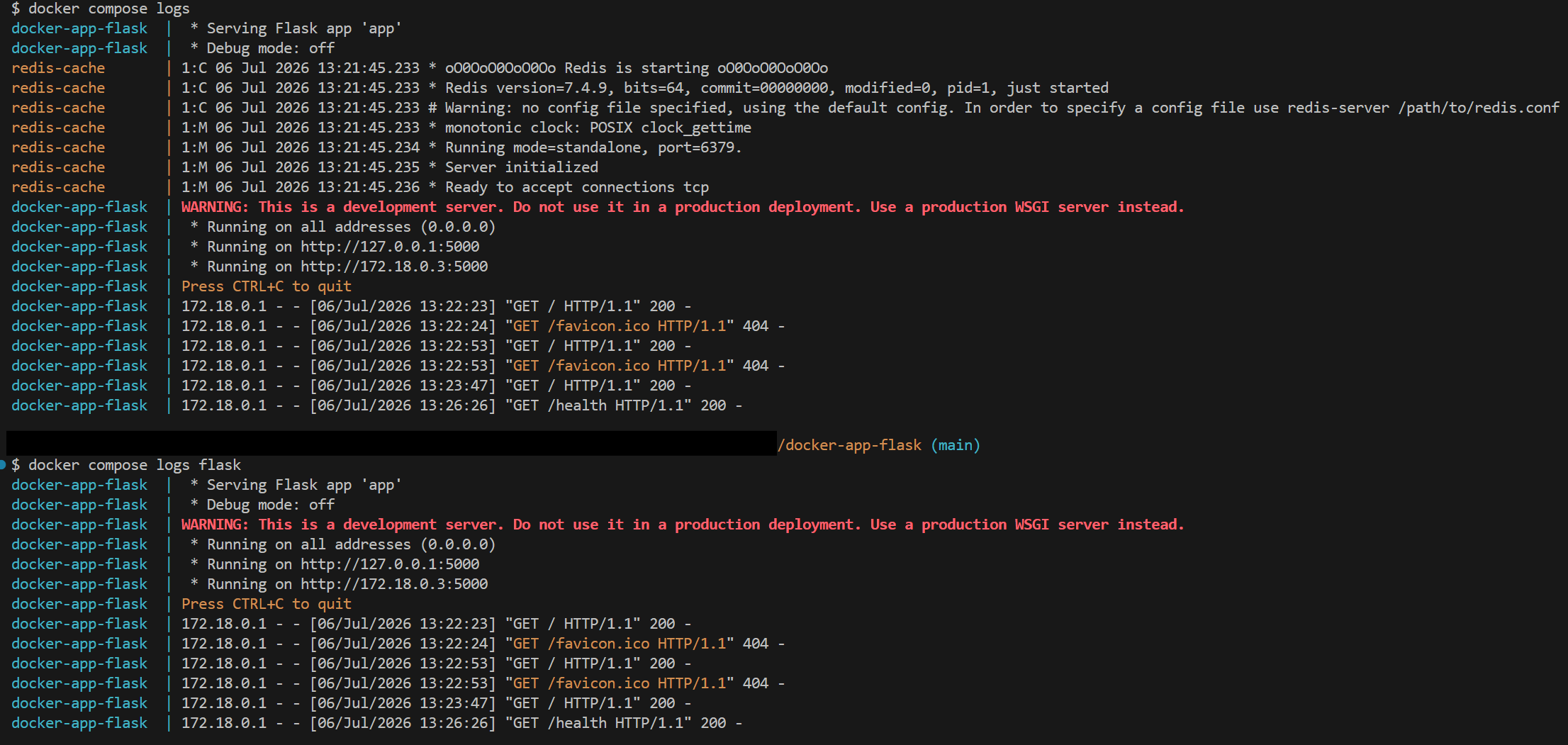The width and height of the screenshot is (1568, 745).
Task: Click the 'monotonic clock: POSIX clock_gettime' line
Action: [x=598, y=128]
